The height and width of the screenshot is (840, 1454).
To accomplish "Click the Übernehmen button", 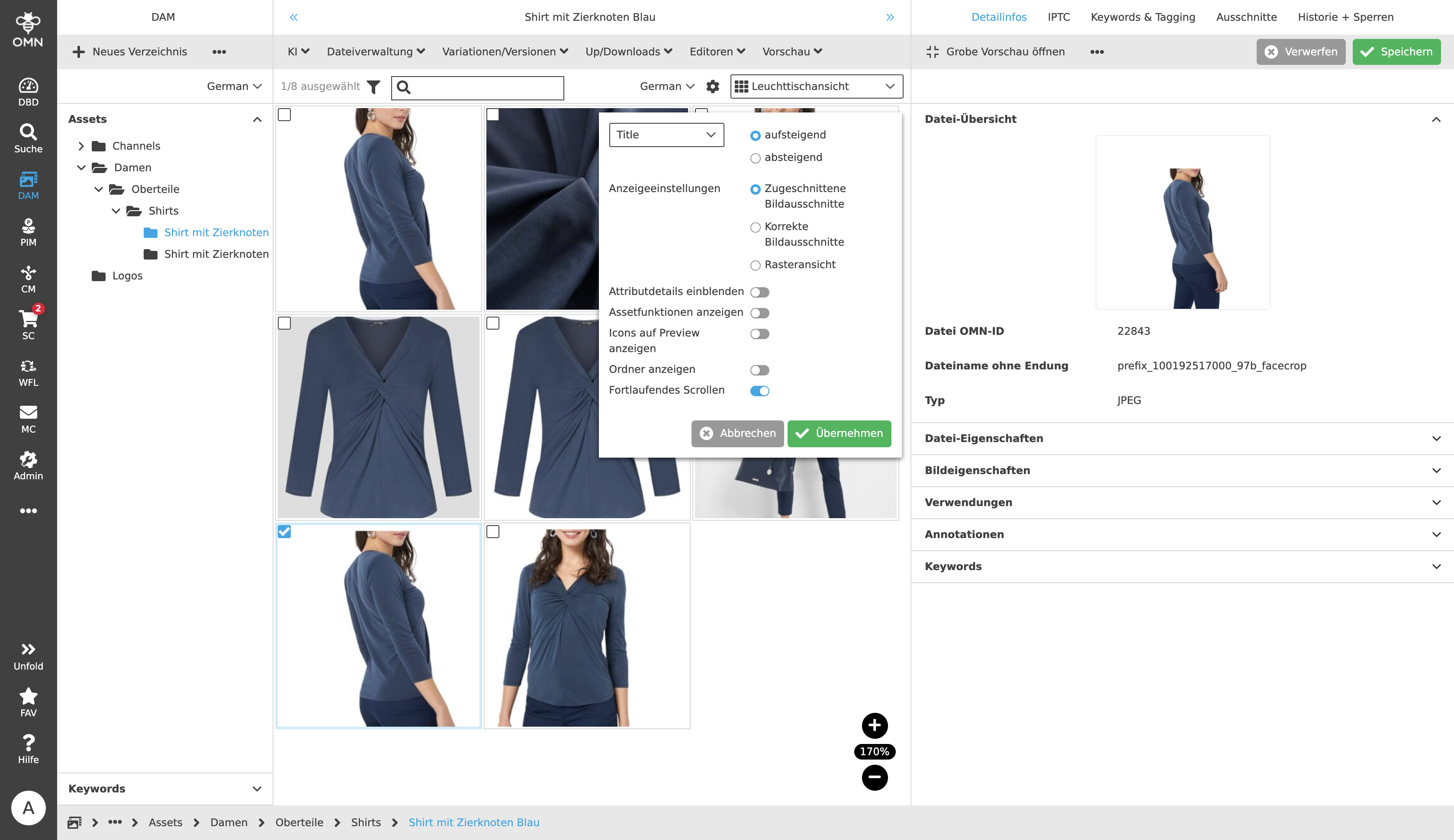I will [x=839, y=433].
